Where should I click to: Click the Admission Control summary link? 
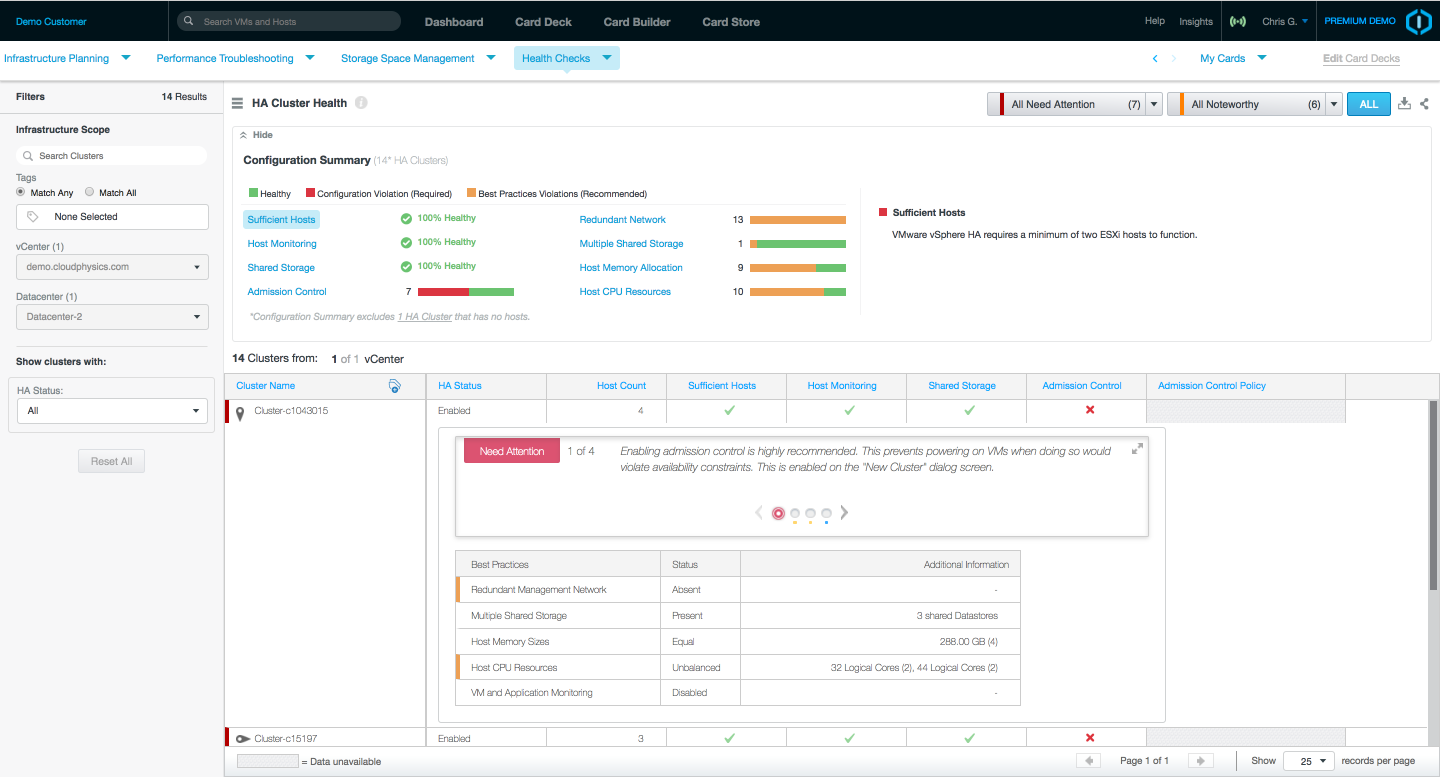click(287, 292)
